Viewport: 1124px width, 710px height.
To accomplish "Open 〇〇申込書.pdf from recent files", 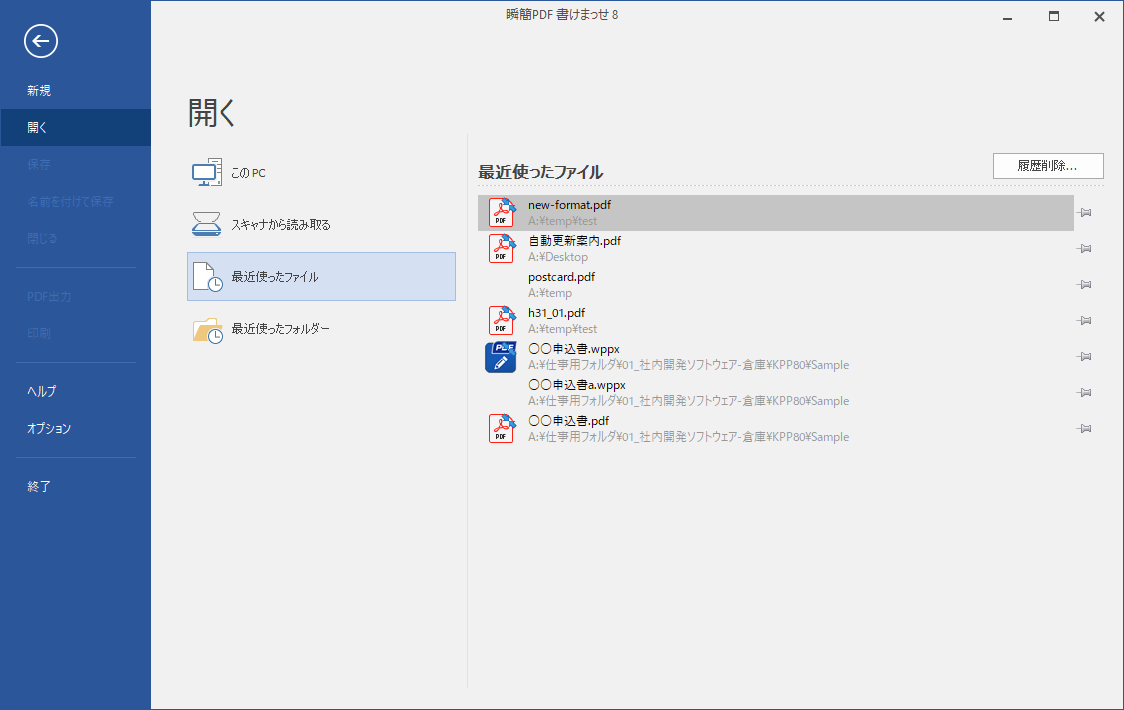I will coord(776,428).
